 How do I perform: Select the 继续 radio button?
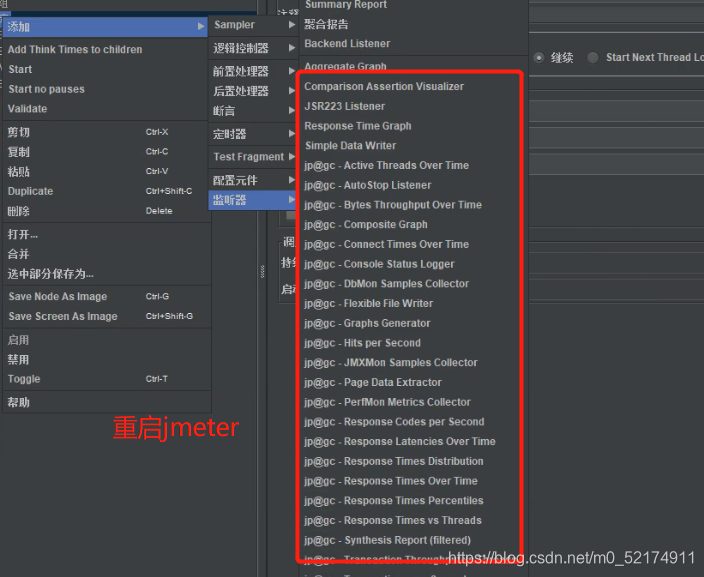coord(539,57)
